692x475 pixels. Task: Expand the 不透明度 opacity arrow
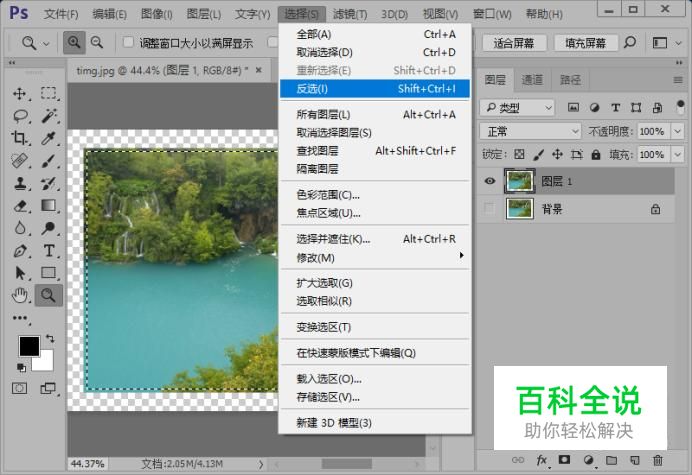(678, 131)
